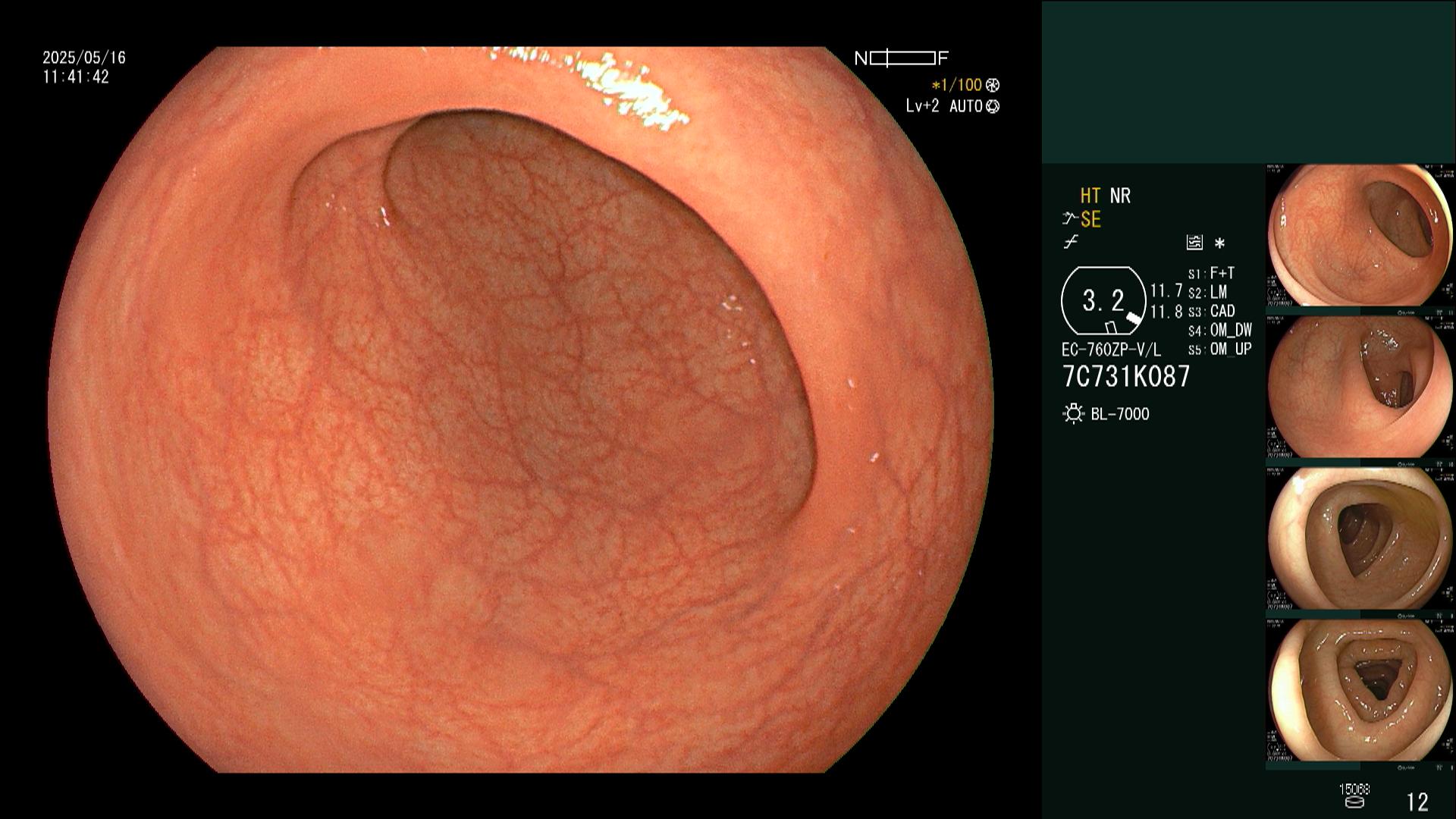Click the 2025/05/16 date stamp

[x=84, y=58]
